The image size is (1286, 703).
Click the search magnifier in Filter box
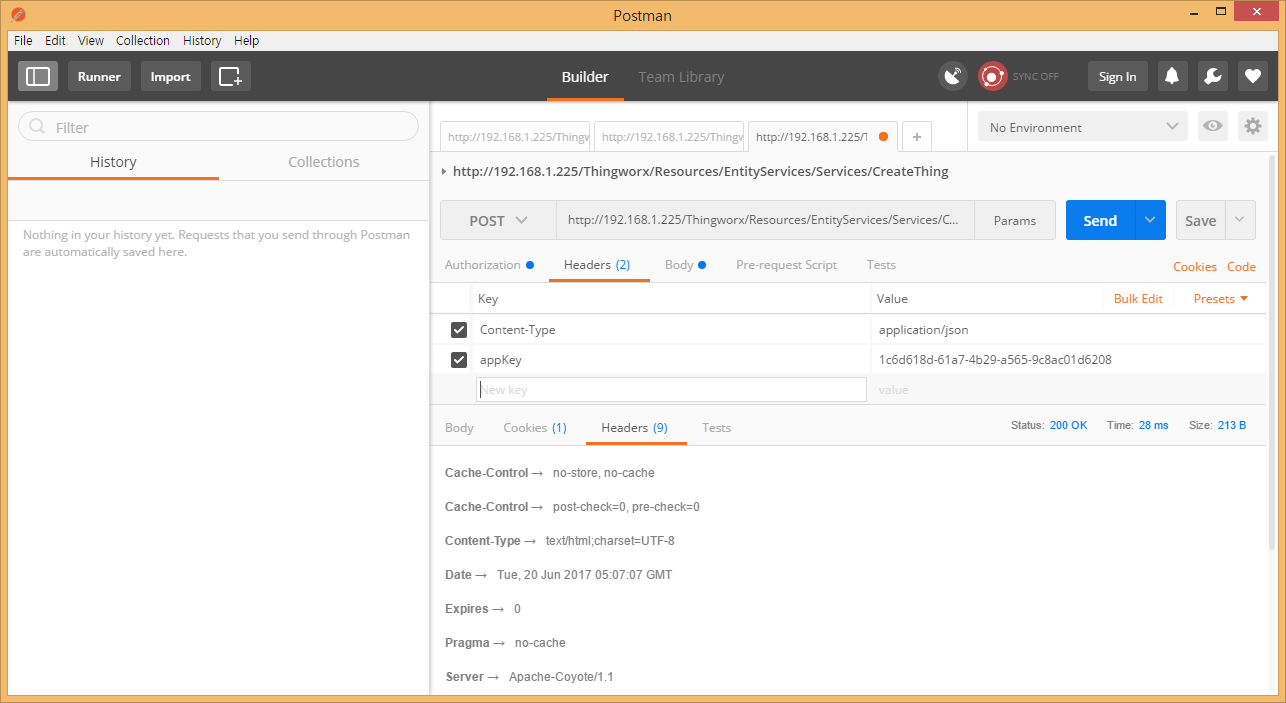point(38,127)
